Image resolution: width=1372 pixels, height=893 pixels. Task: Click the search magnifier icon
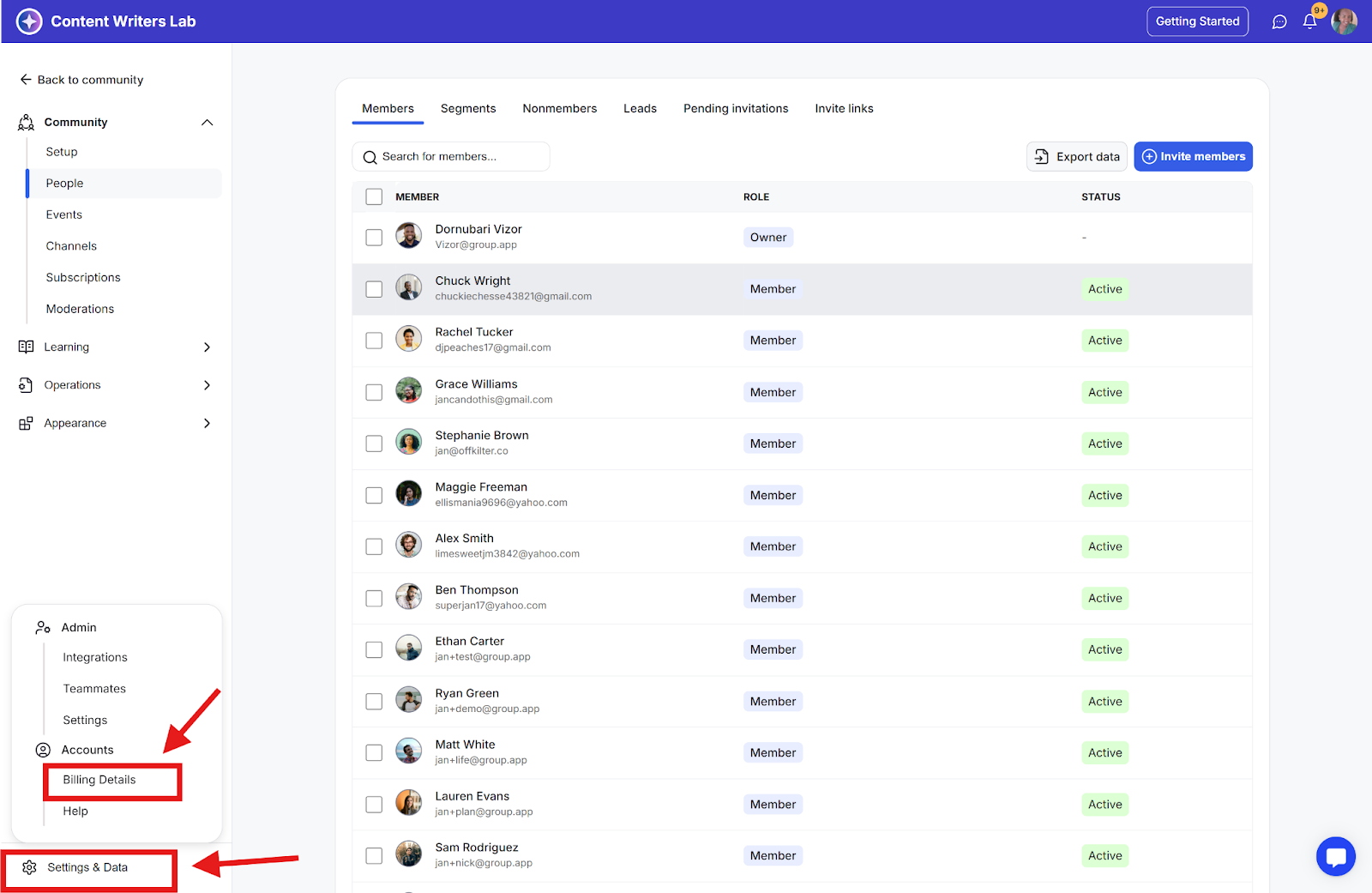(370, 157)
